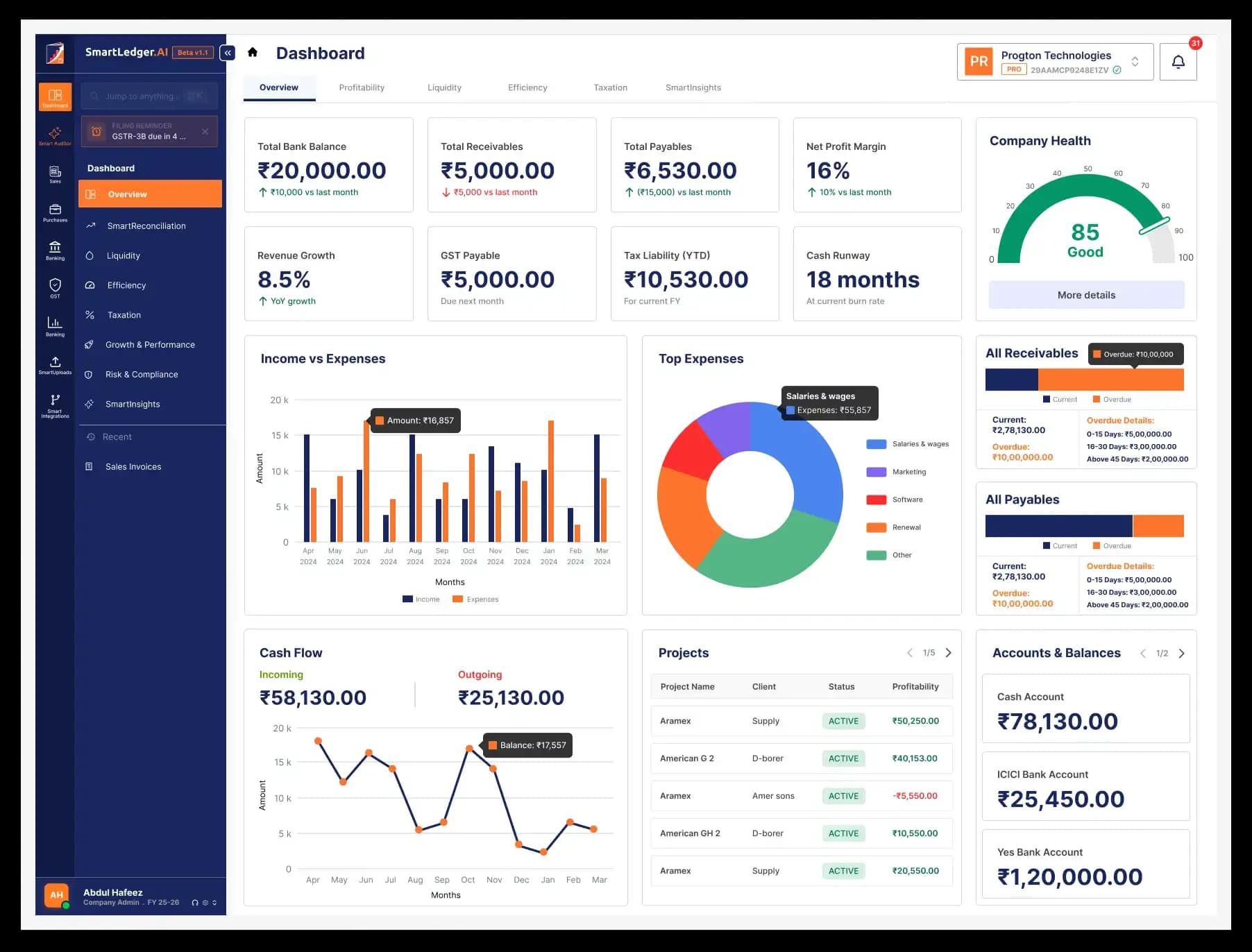This screenshot has width=1252, height=952.
Task: Click the More details button
Action: (x=1086, y=295)
